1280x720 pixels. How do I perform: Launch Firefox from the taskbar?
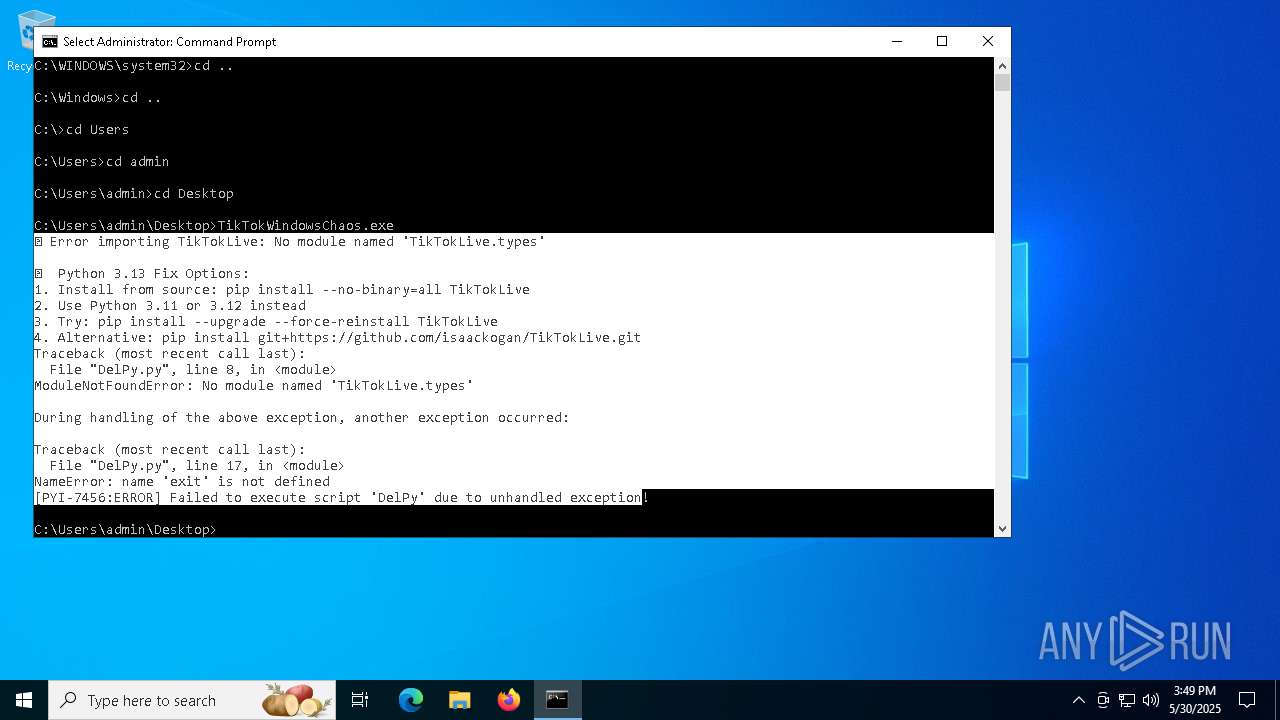click(x=509, y=700)
